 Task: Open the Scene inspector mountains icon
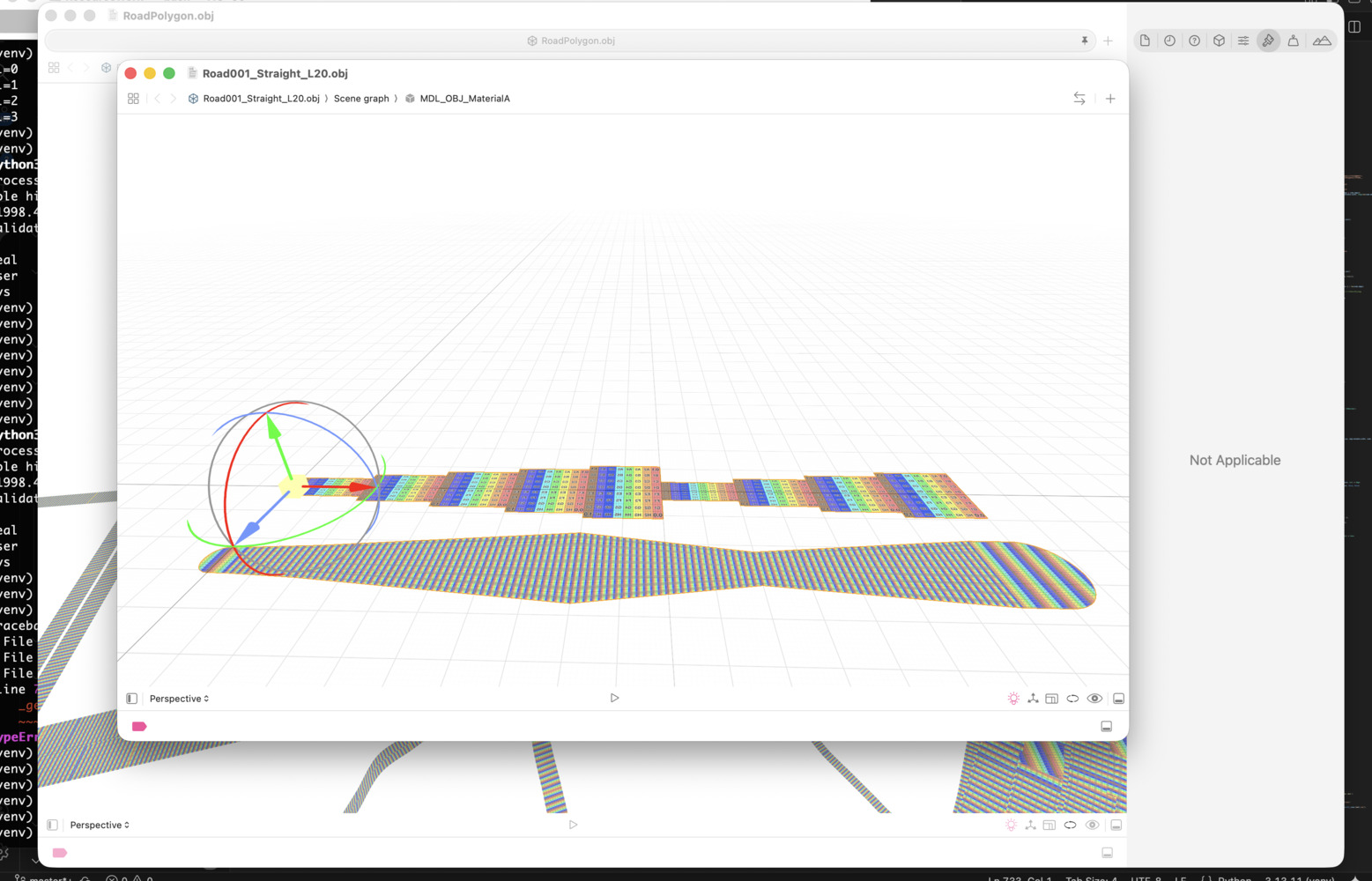pos(1322,41)
